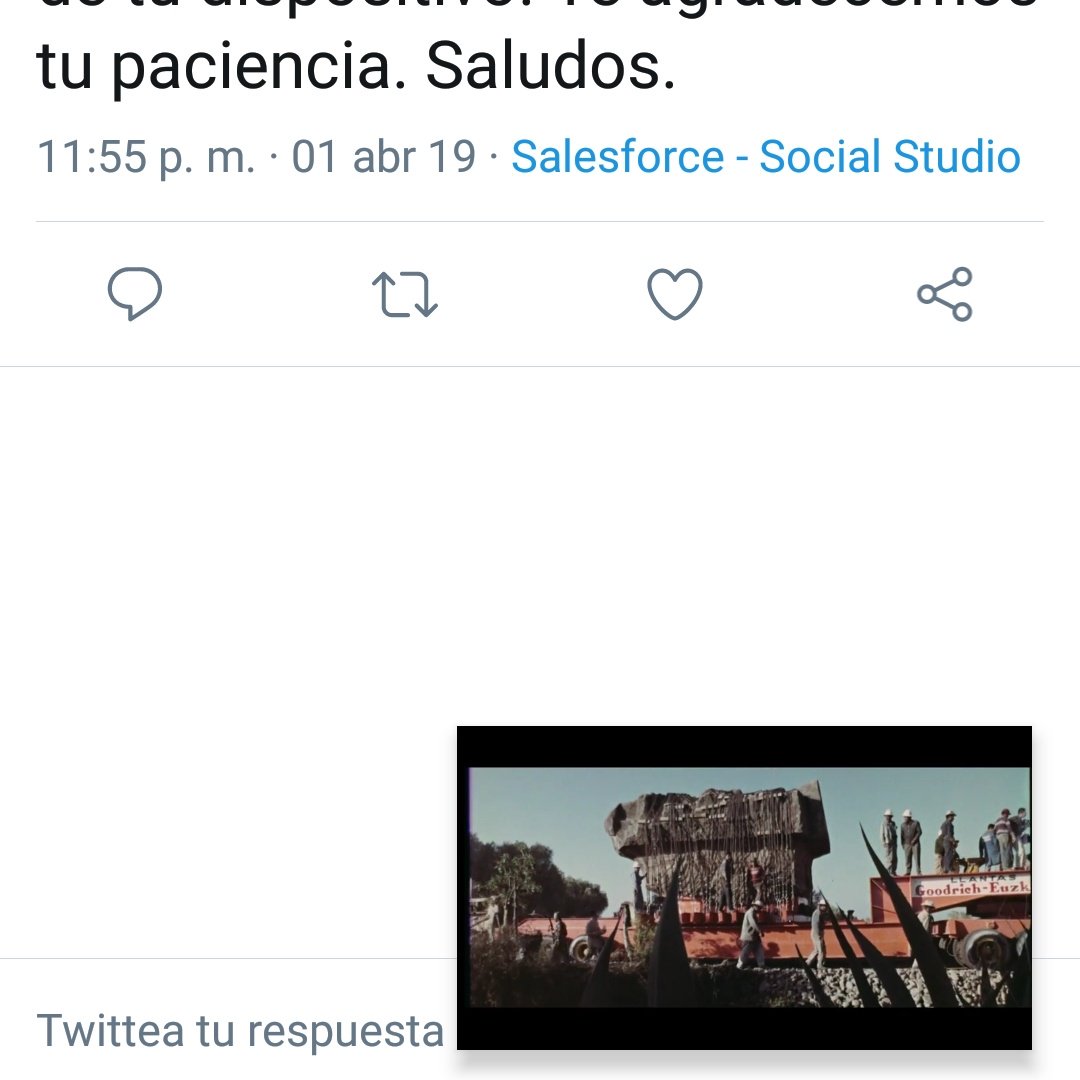The width and height of the screenshot is (1080, 1080).
Task: Click the 11:55 p. m. timestamp
Action: click(146, 157)
